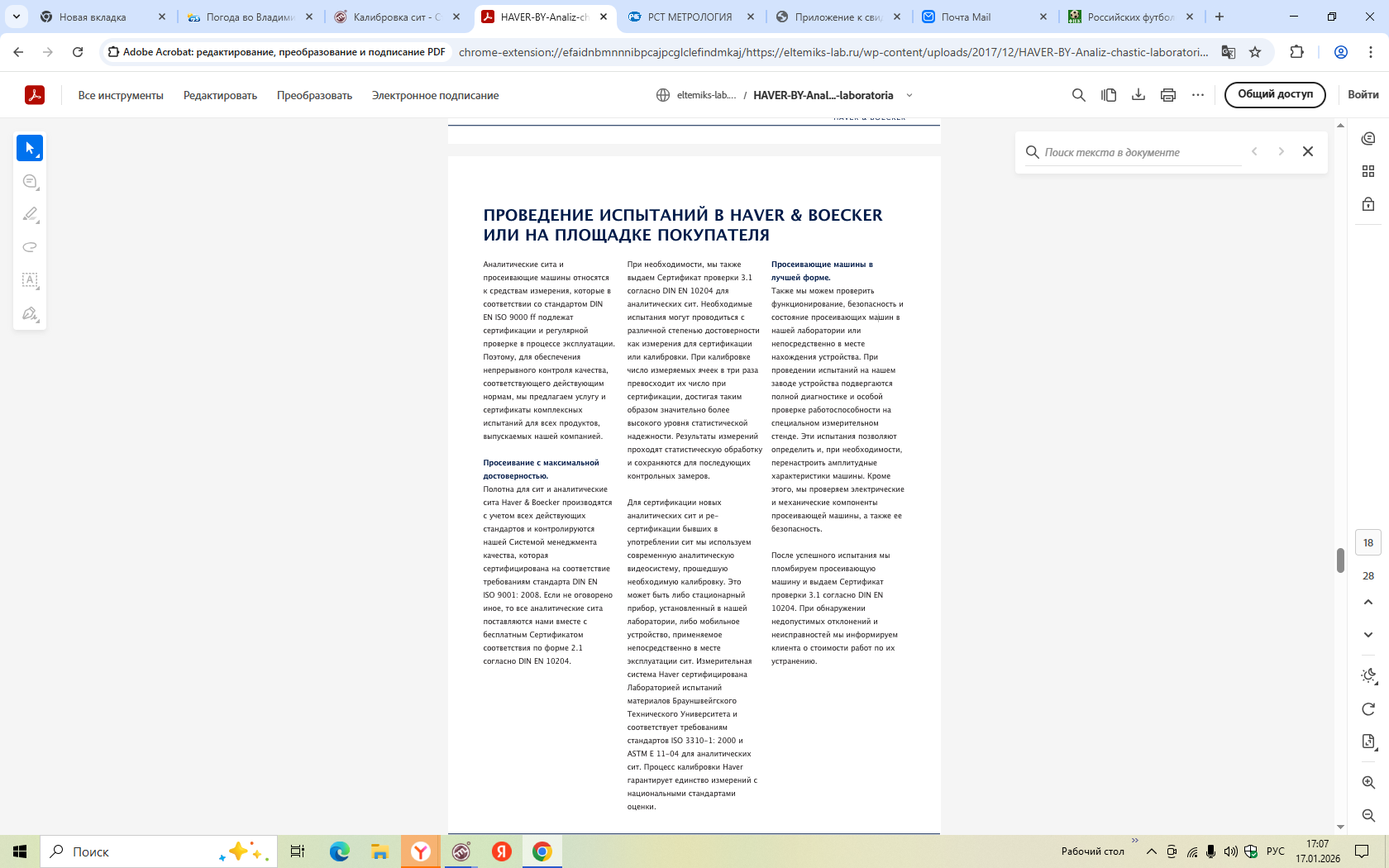1389x868 pixels.
Task: Expand the HAVER-BY-Anal file name dropdown
Action: [909, 95]
